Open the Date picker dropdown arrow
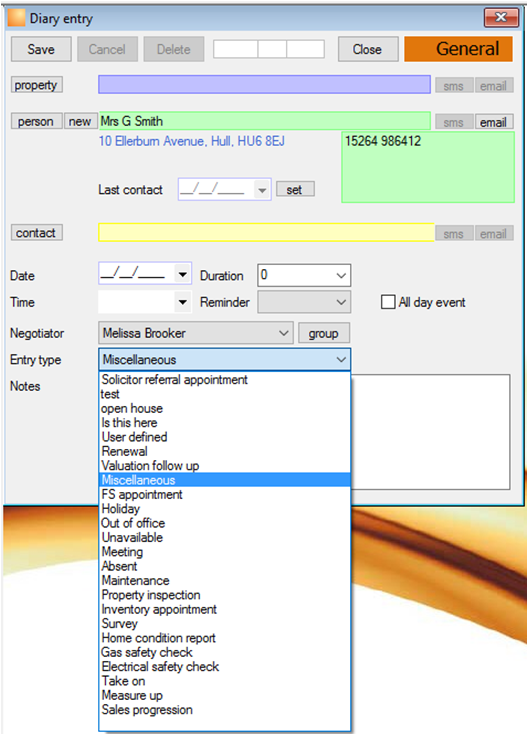This screenshot has height=740, width=527. click(183, 274)
